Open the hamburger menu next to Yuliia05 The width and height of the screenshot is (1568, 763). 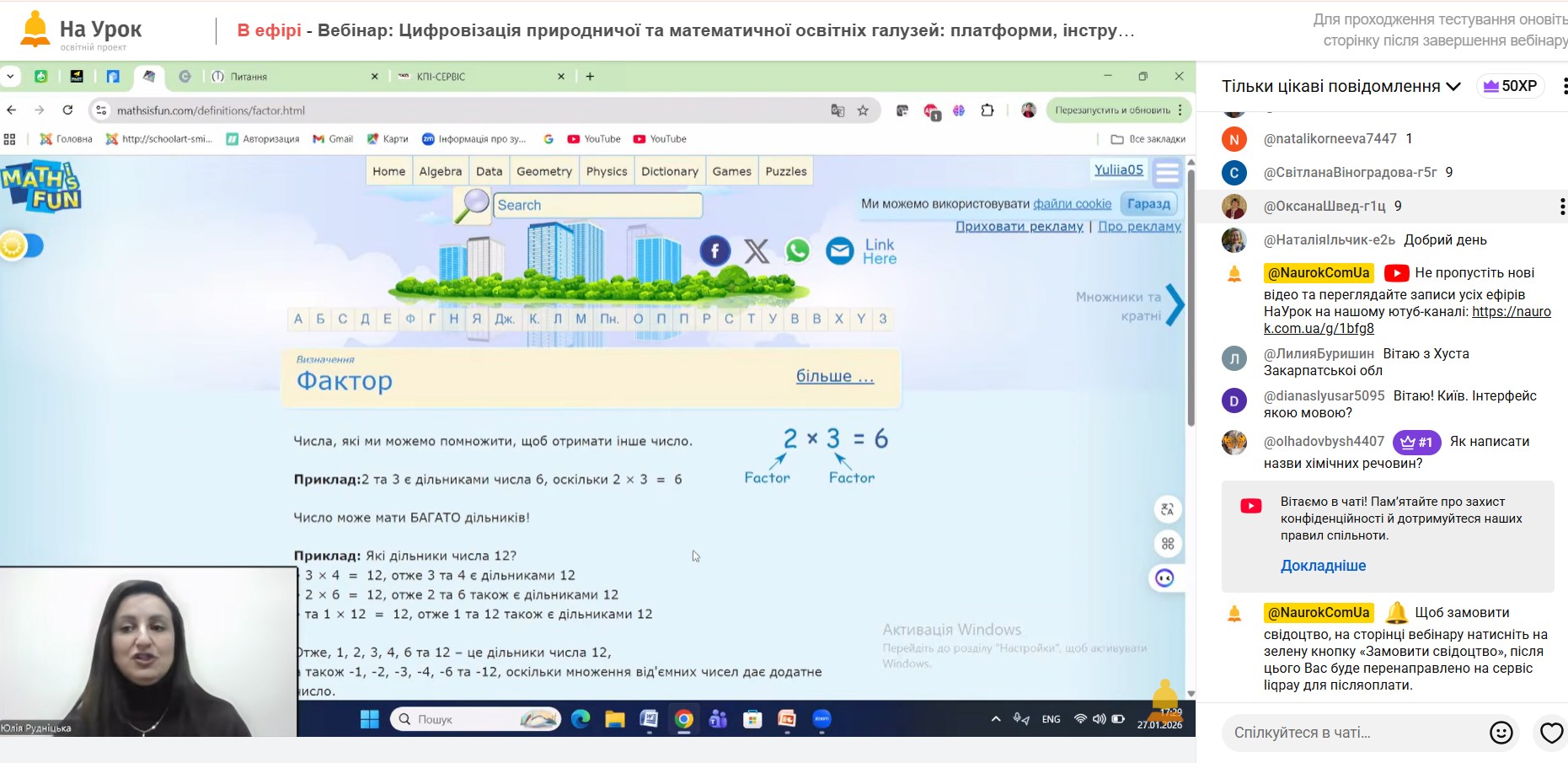[1167, 173]
